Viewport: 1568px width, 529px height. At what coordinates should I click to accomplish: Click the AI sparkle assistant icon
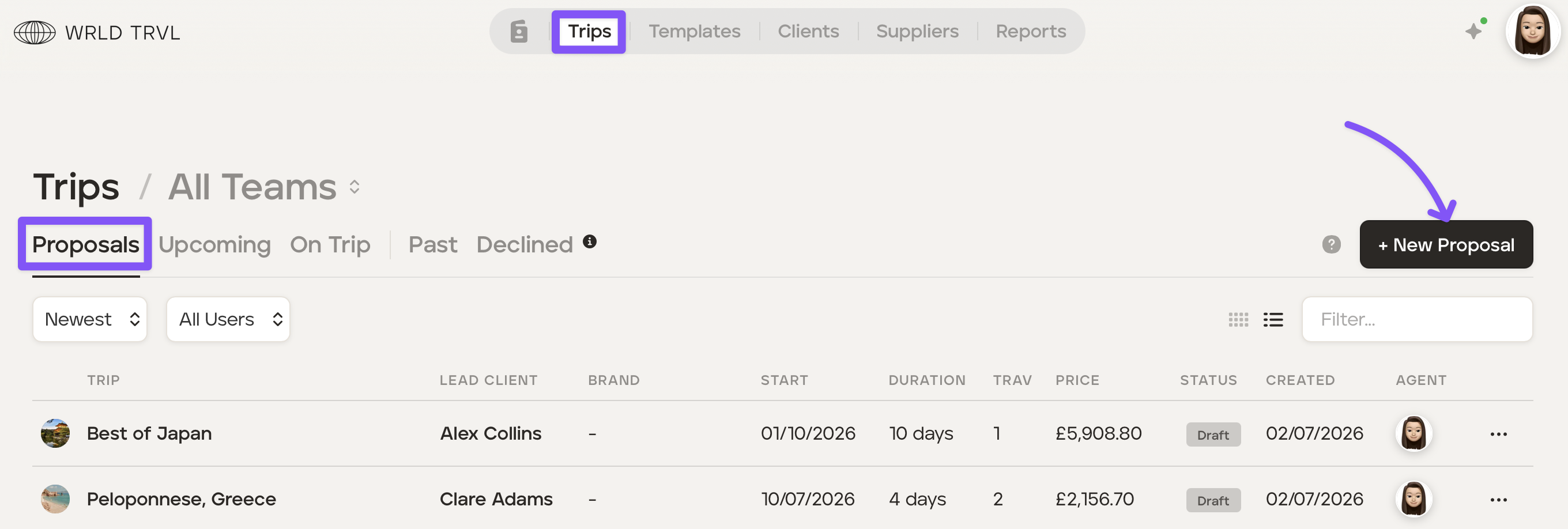tap(1475, 30)
